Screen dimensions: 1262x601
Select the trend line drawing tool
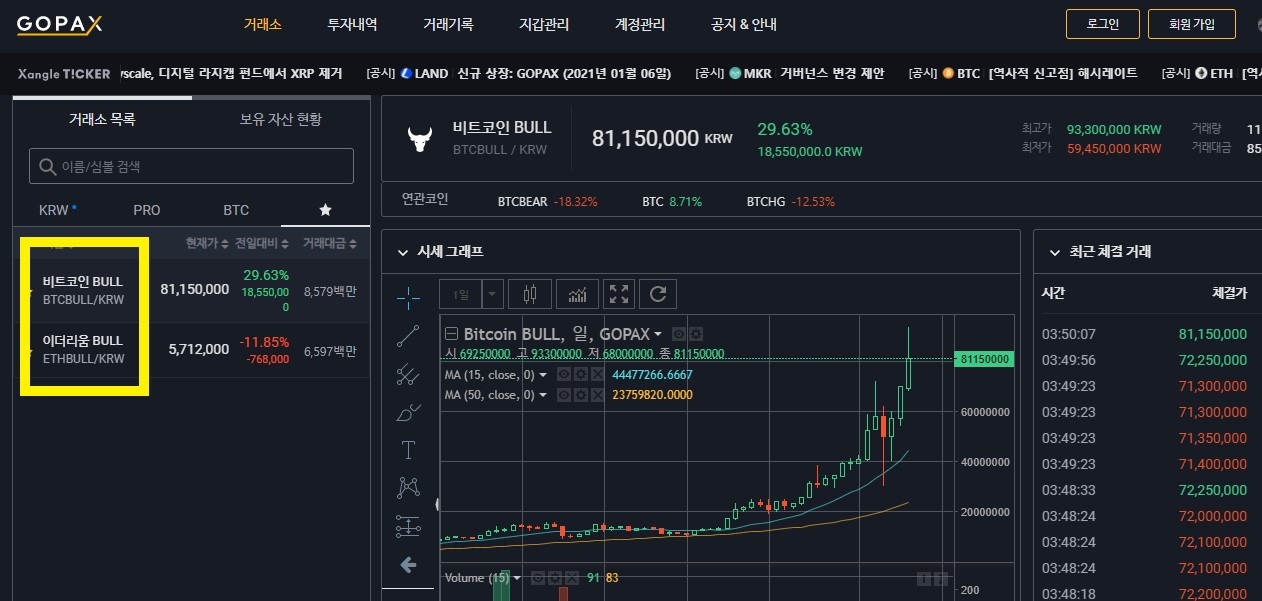[x=408, y=336]
